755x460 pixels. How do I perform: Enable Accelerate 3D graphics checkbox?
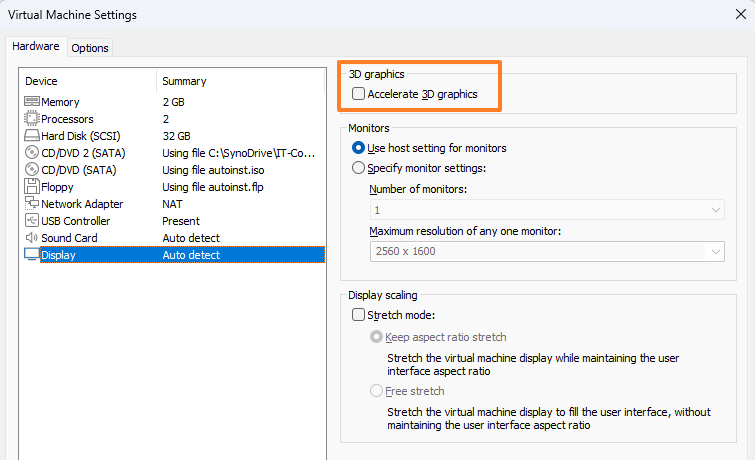tap(359, 94)
